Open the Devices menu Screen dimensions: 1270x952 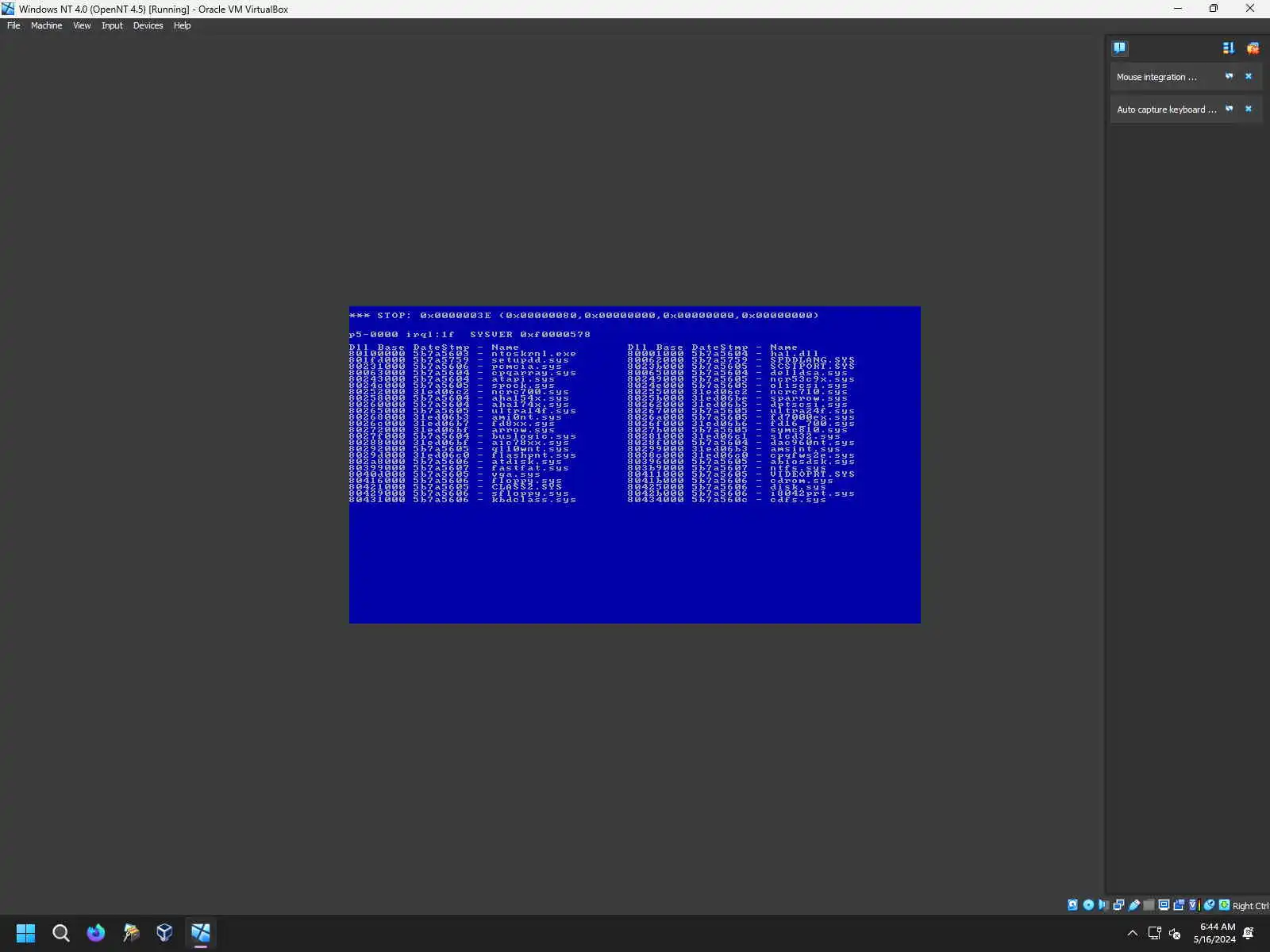pyautogui.click(x=148, y=25)
